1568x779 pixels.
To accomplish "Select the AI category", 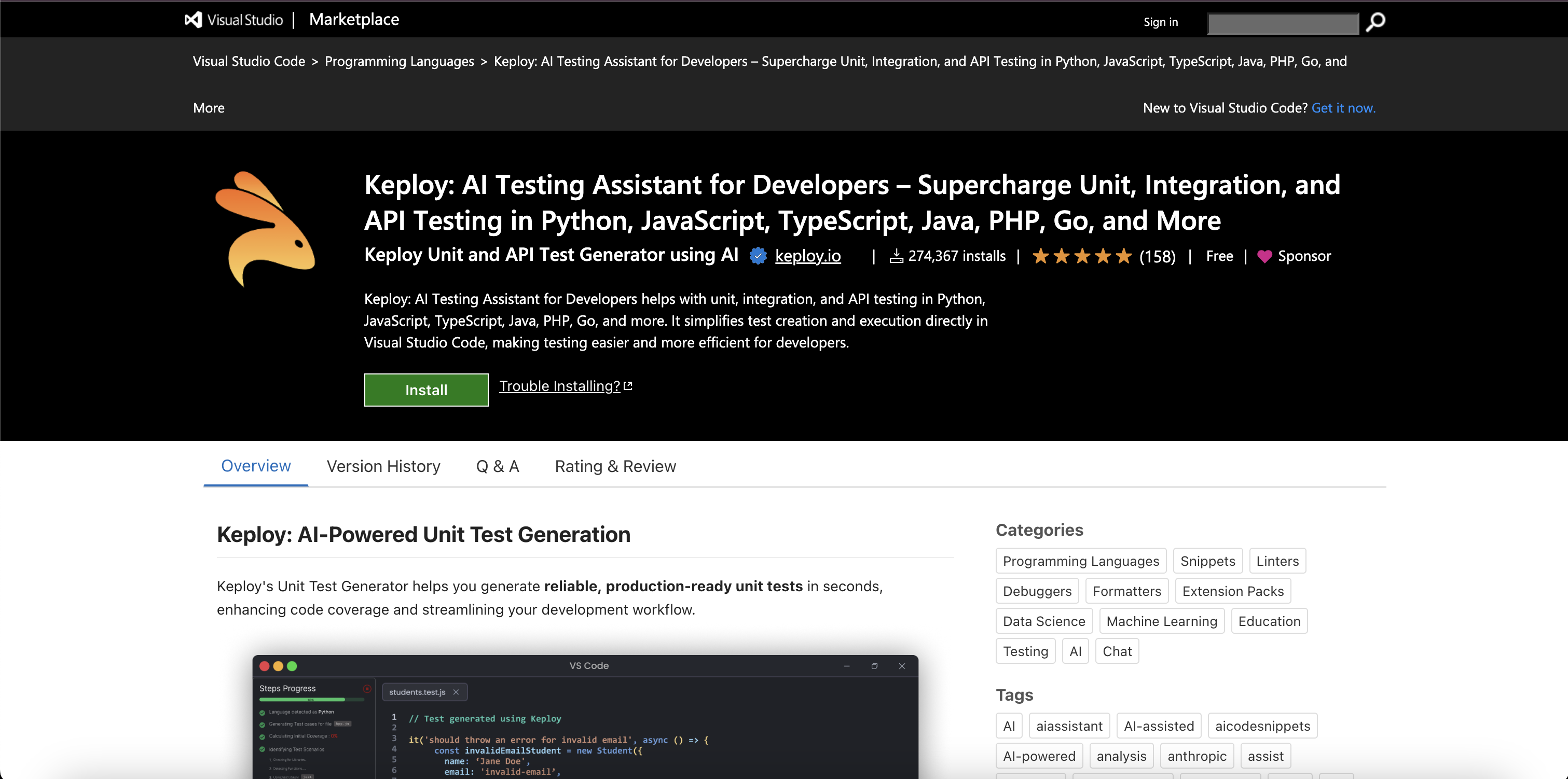I will [x=1075, y=651].
